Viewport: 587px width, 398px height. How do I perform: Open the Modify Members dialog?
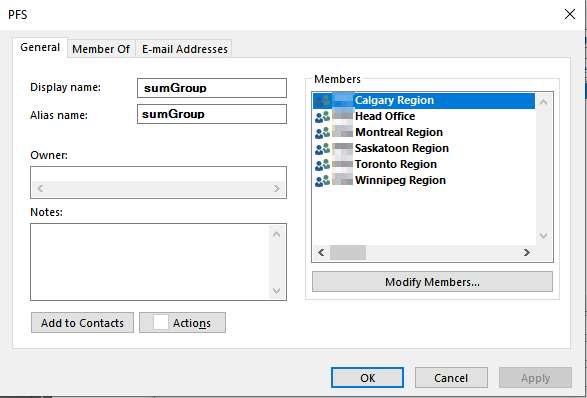[x=432, y=282]
